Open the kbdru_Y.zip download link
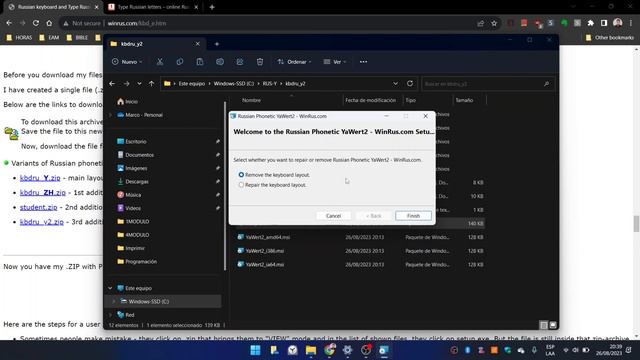Image resolution: width=640 pixels, height=360 pixels. (x=40, y=178)
